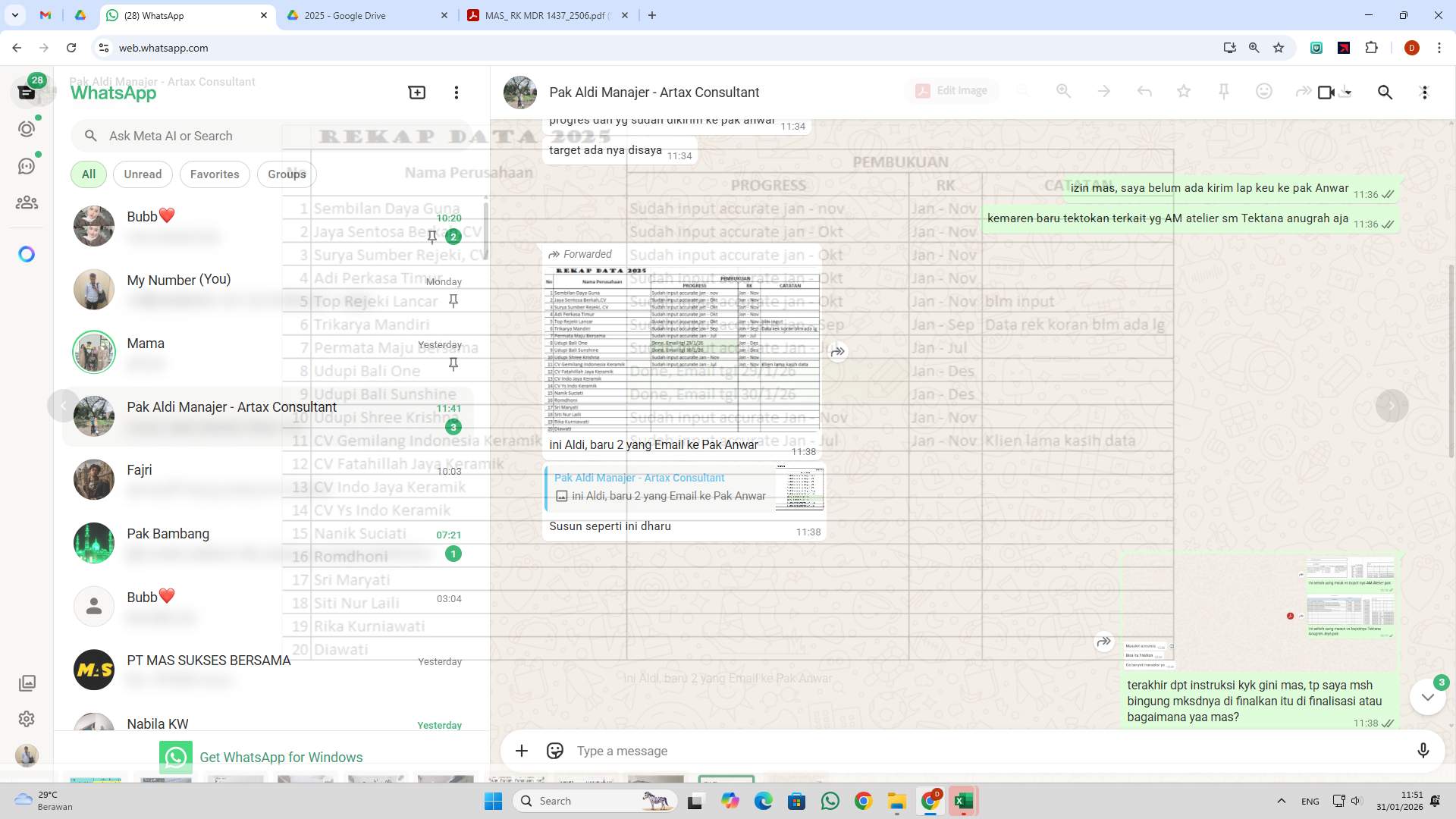Click Get WhatsApp for Windows
The width and height of the screenshot is (1456, 819).
coord(281,757)
